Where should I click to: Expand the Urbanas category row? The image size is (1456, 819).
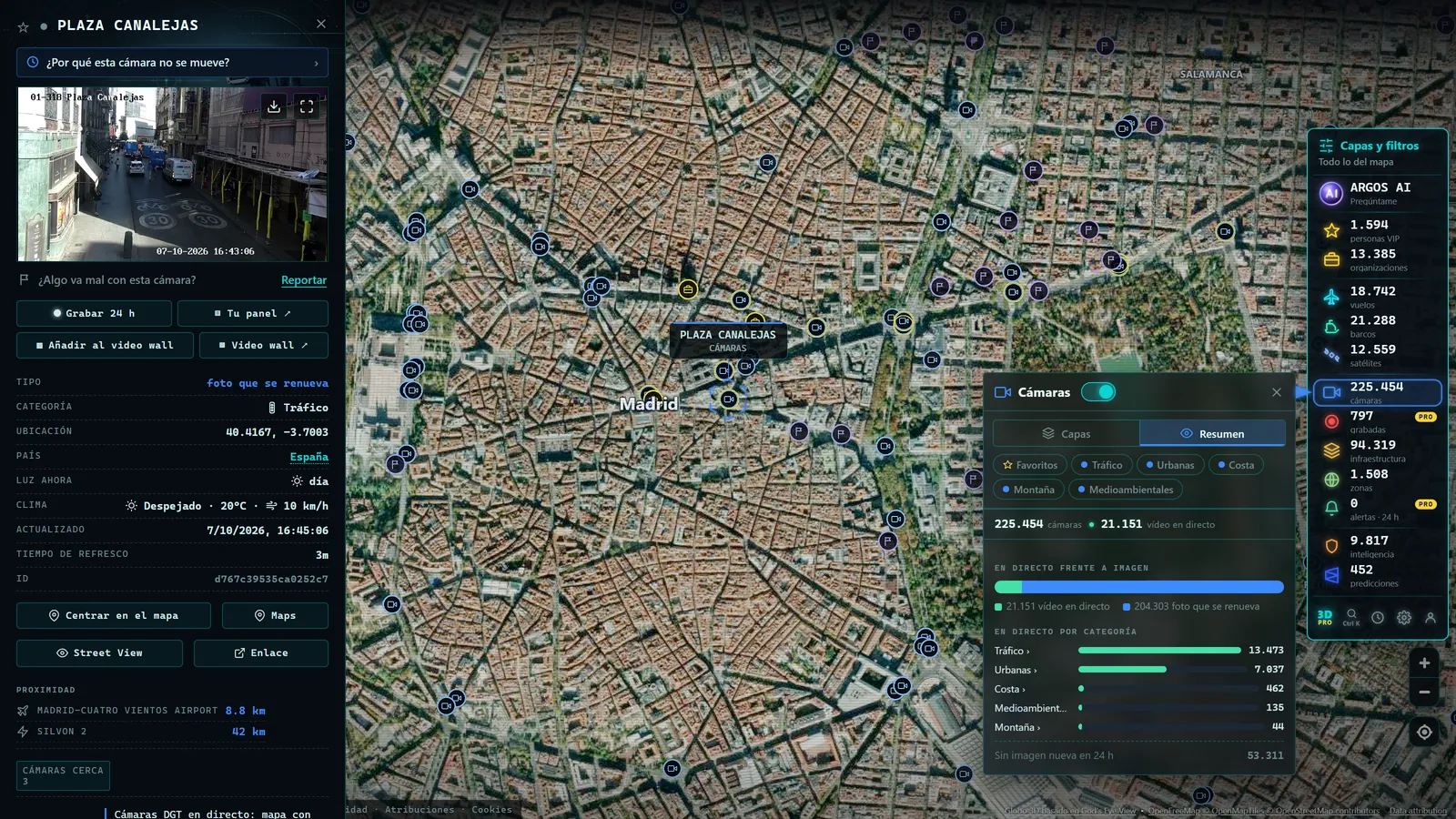1139,670
